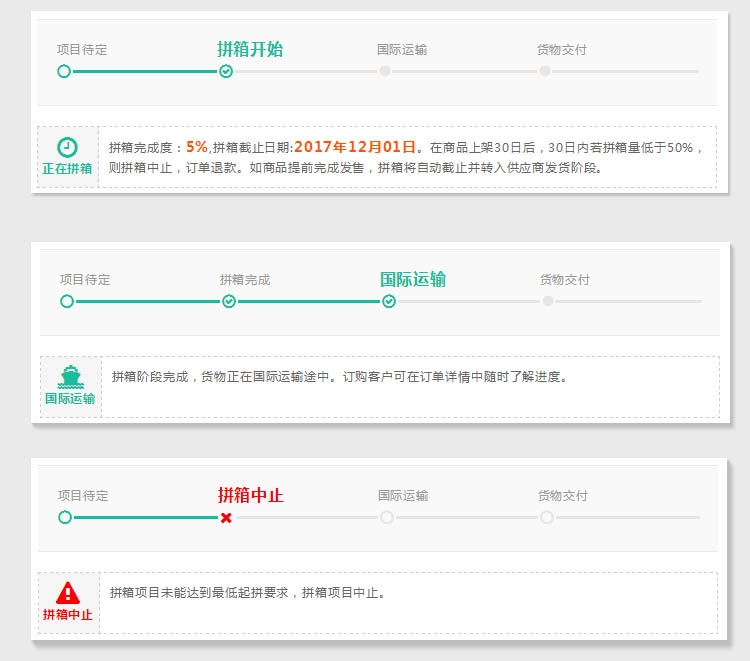This screenshot has width=750, height=661.
Task: Click the 拼箱完成 step label
Action: click(x=245, y=280)
